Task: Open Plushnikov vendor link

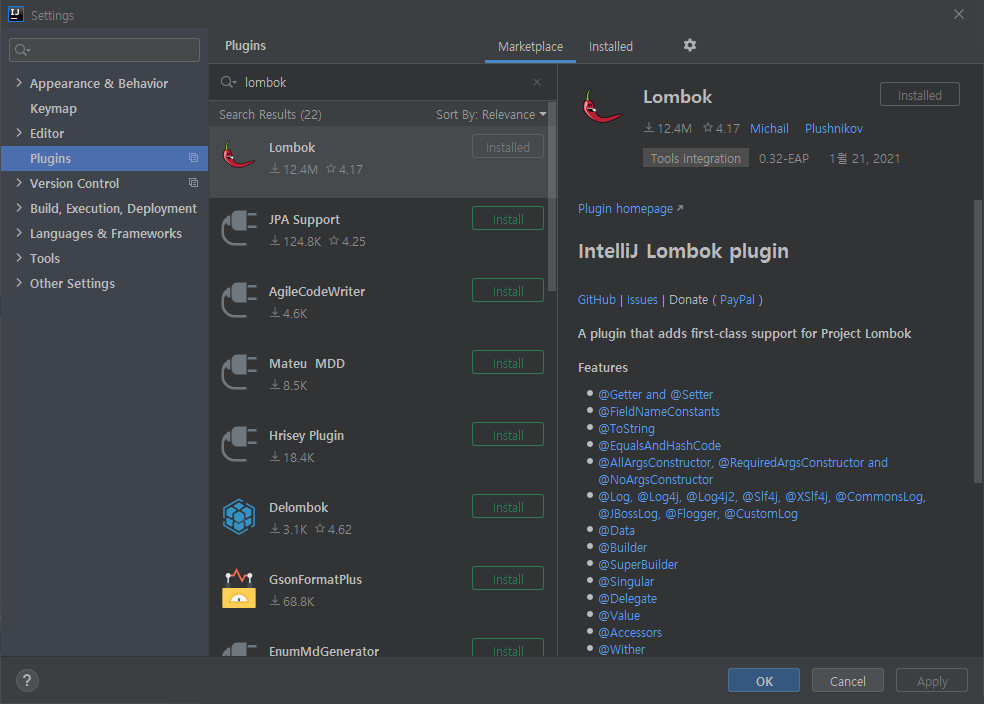Action: pos(833,129)
